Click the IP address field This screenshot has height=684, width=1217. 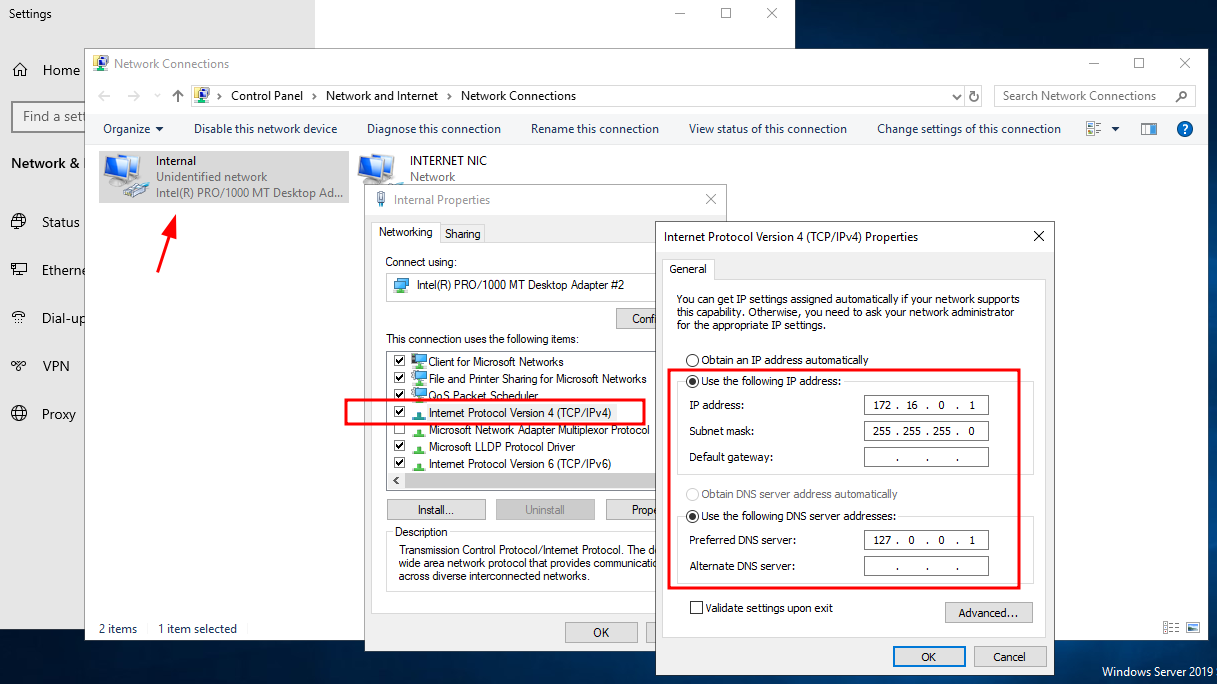click(x=926, y=405)
